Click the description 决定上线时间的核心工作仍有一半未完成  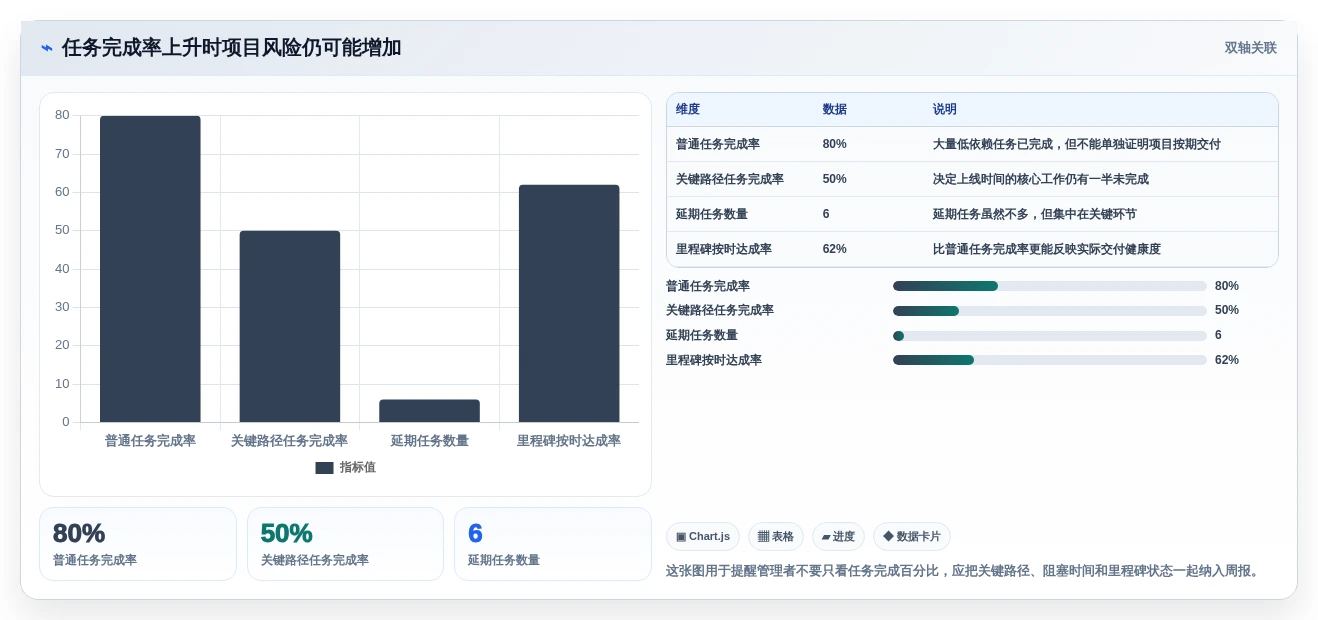[x=1041, y=179]
